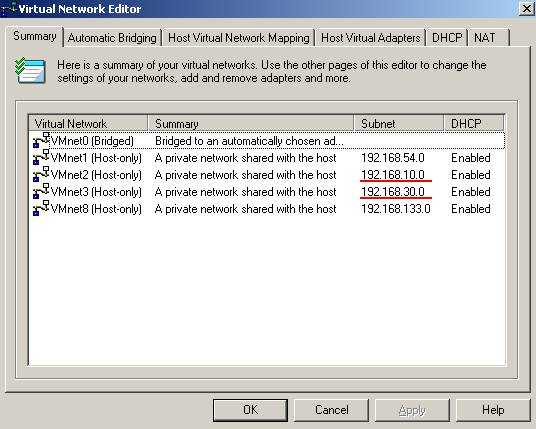Viewport: 536px width, 429px height.
Task: Click subnet 192.168.30.0
Action: coord(393,192)
